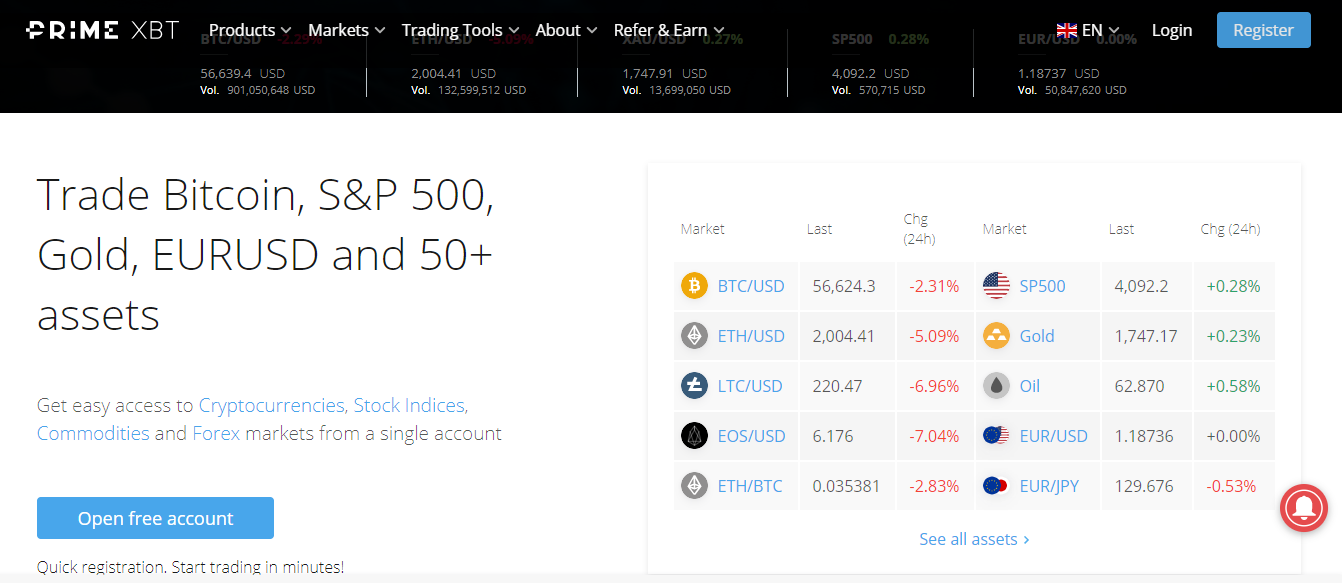Click Open free account button
1342x583 pixels.
155,518
